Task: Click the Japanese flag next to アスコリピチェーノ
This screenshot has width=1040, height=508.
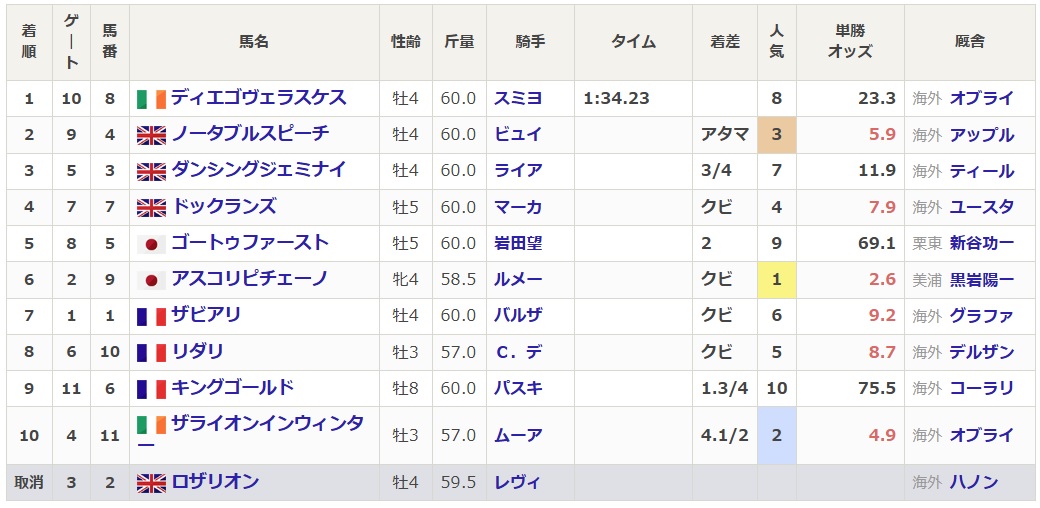Action: click(151, 280)
